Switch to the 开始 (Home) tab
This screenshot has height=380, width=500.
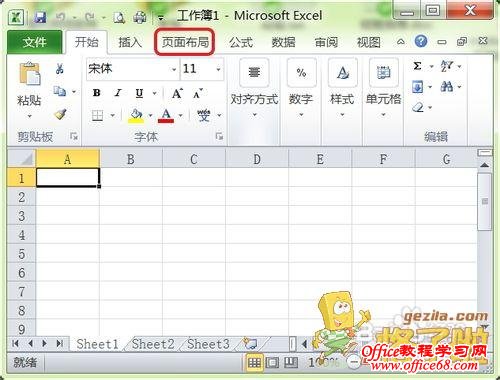tap(87, 42)
